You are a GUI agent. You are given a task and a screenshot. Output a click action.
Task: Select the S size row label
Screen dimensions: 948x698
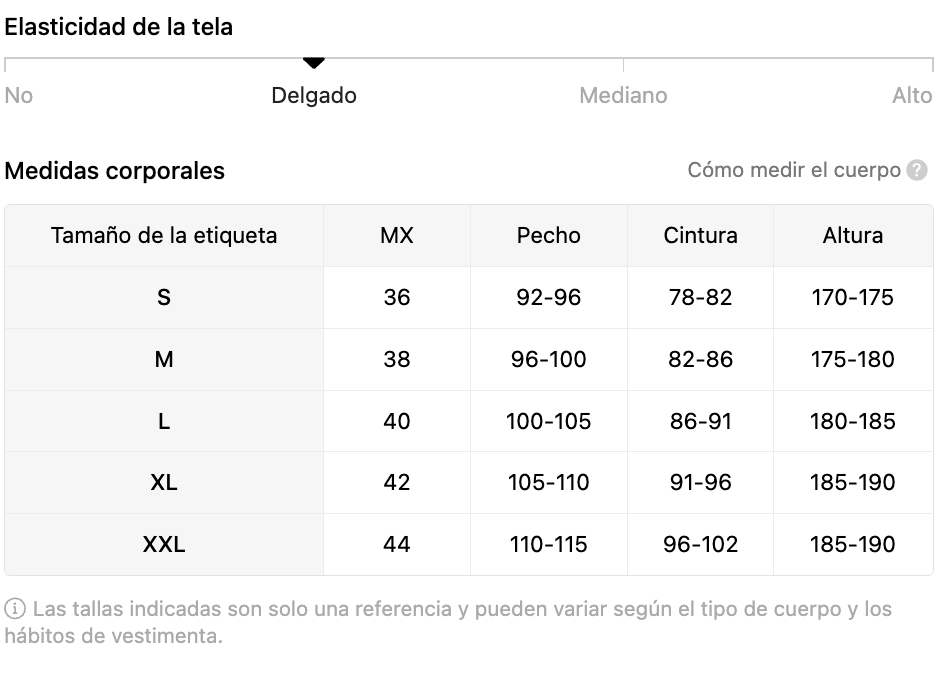click(164, 298)
